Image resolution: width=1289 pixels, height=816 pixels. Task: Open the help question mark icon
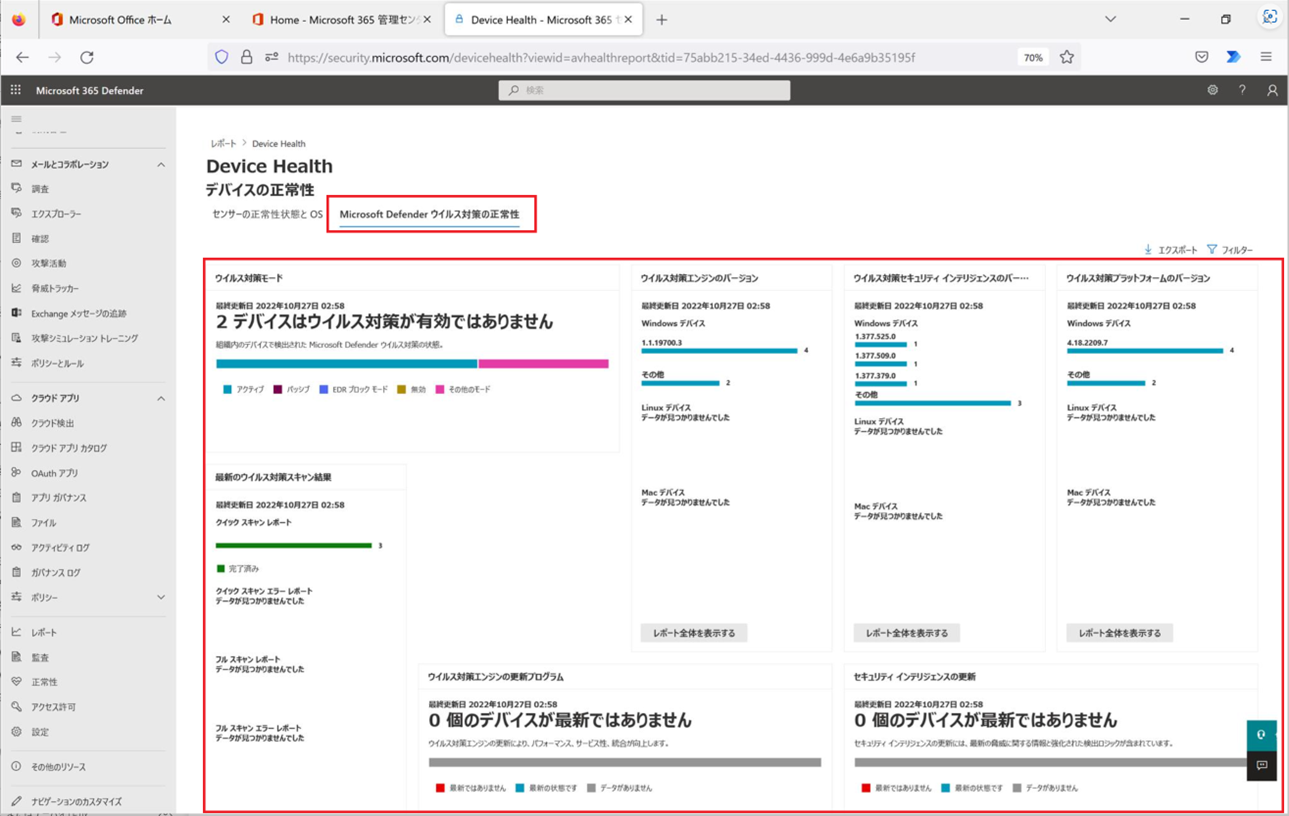click(x=1242, y=90)
